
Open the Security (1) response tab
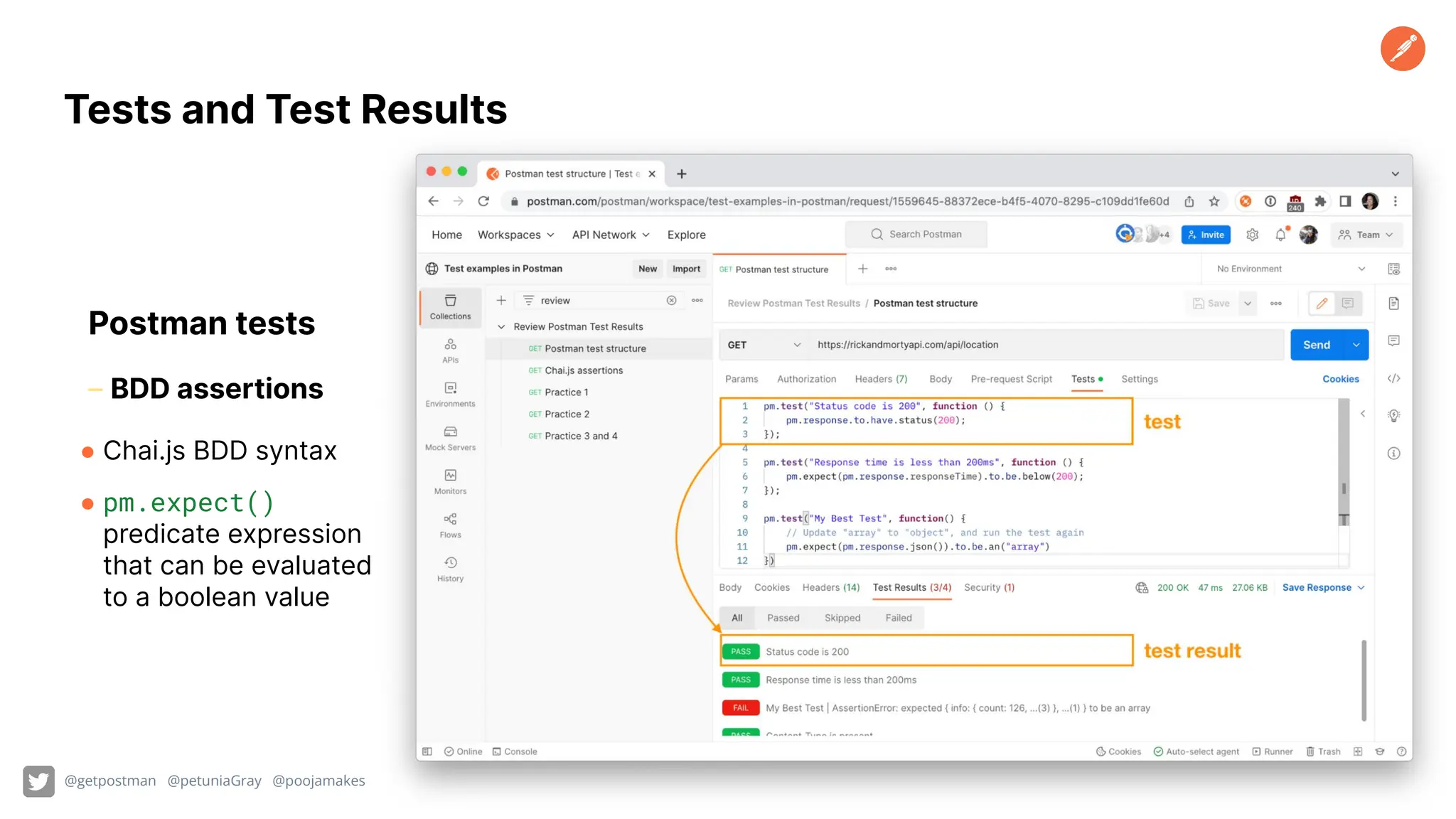pos(989,587)
